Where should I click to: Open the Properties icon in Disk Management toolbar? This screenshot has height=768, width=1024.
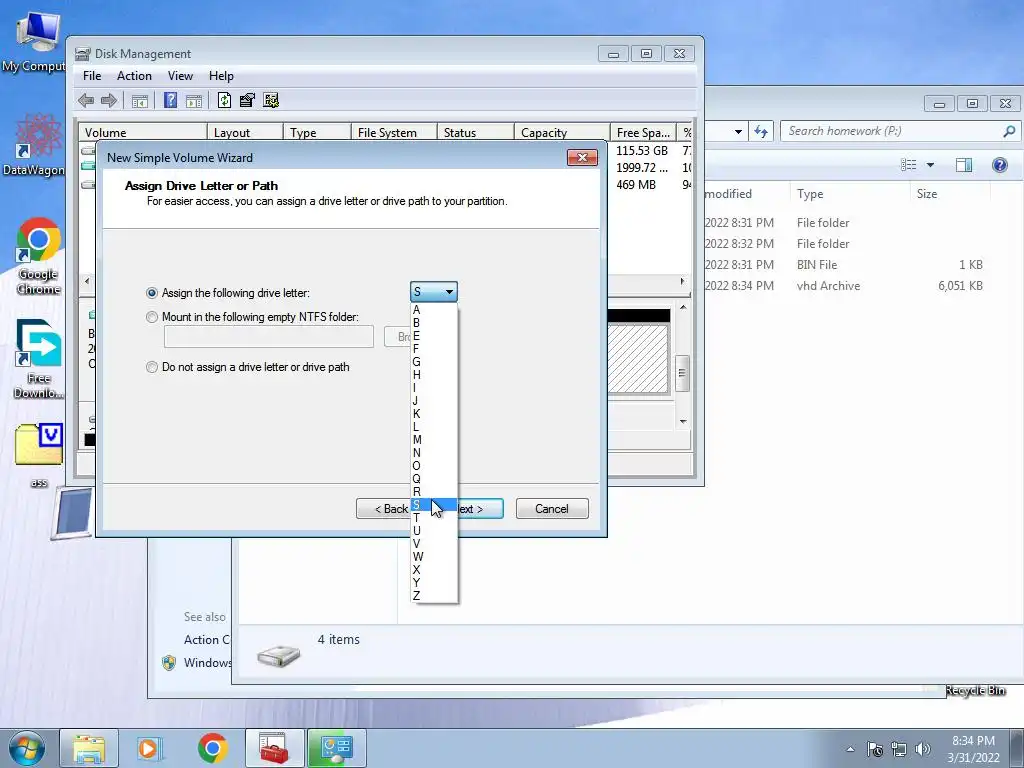click(248, 100)
